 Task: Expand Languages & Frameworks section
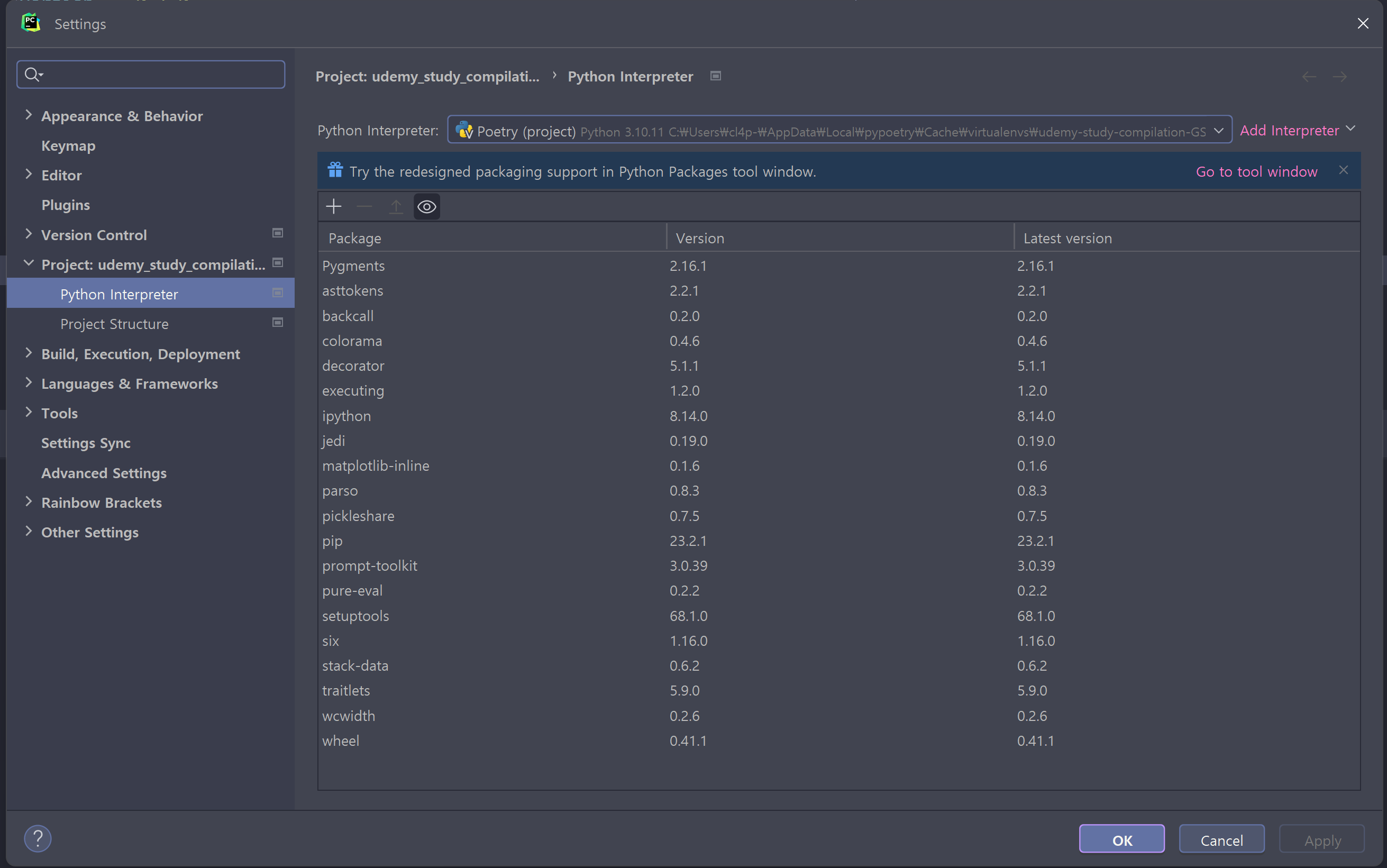tap(29, 382)
